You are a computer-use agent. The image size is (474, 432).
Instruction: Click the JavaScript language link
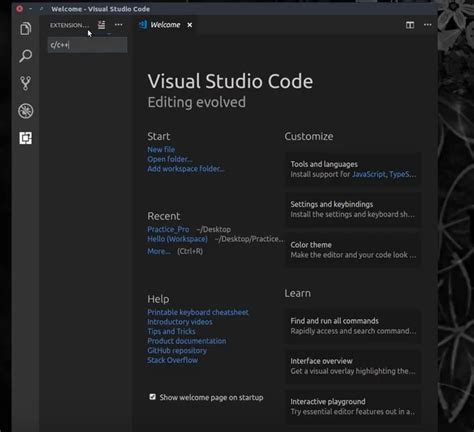coord(369,174)
